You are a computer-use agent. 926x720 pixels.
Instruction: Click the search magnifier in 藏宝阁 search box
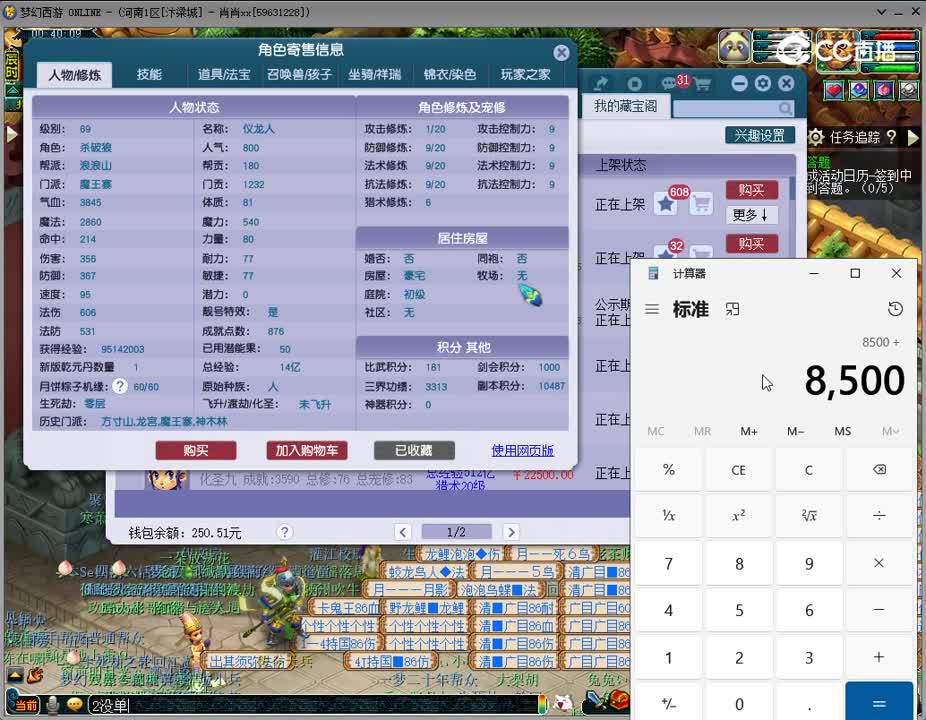tap(784, 108)
